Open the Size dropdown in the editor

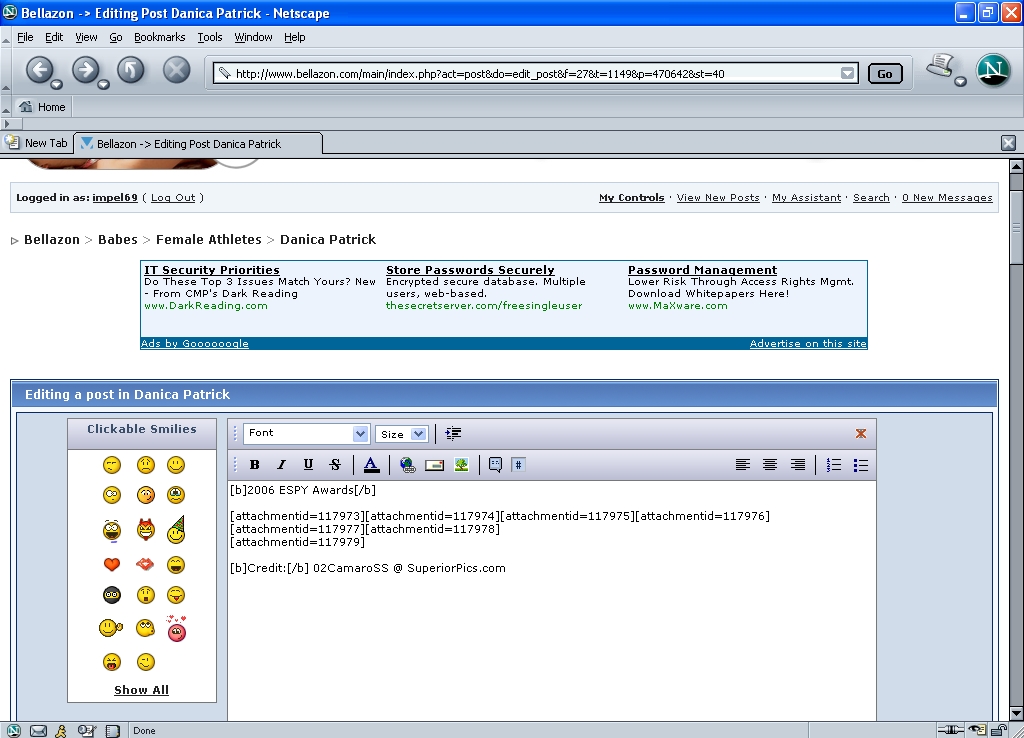402,434
